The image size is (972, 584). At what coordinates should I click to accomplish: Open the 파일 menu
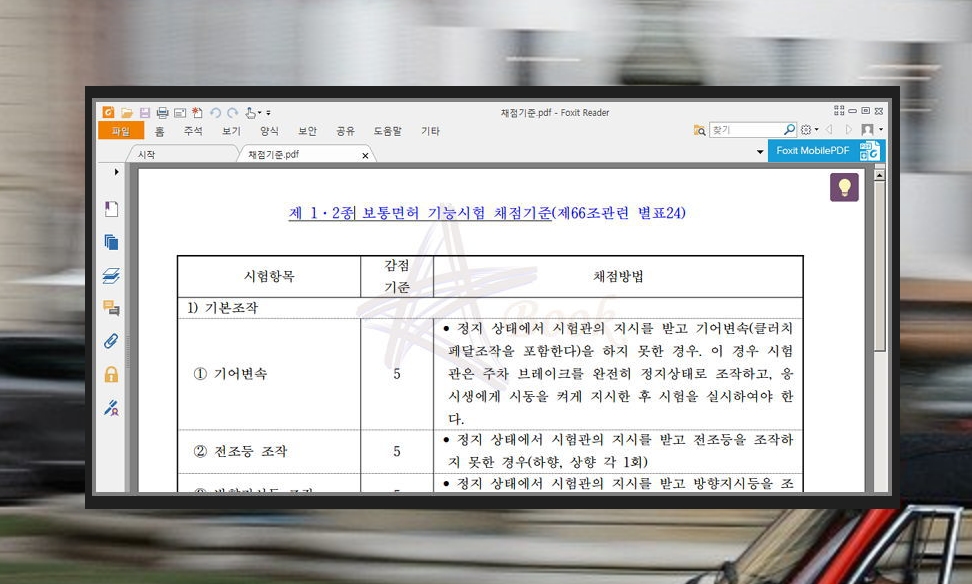coord(121,131)
